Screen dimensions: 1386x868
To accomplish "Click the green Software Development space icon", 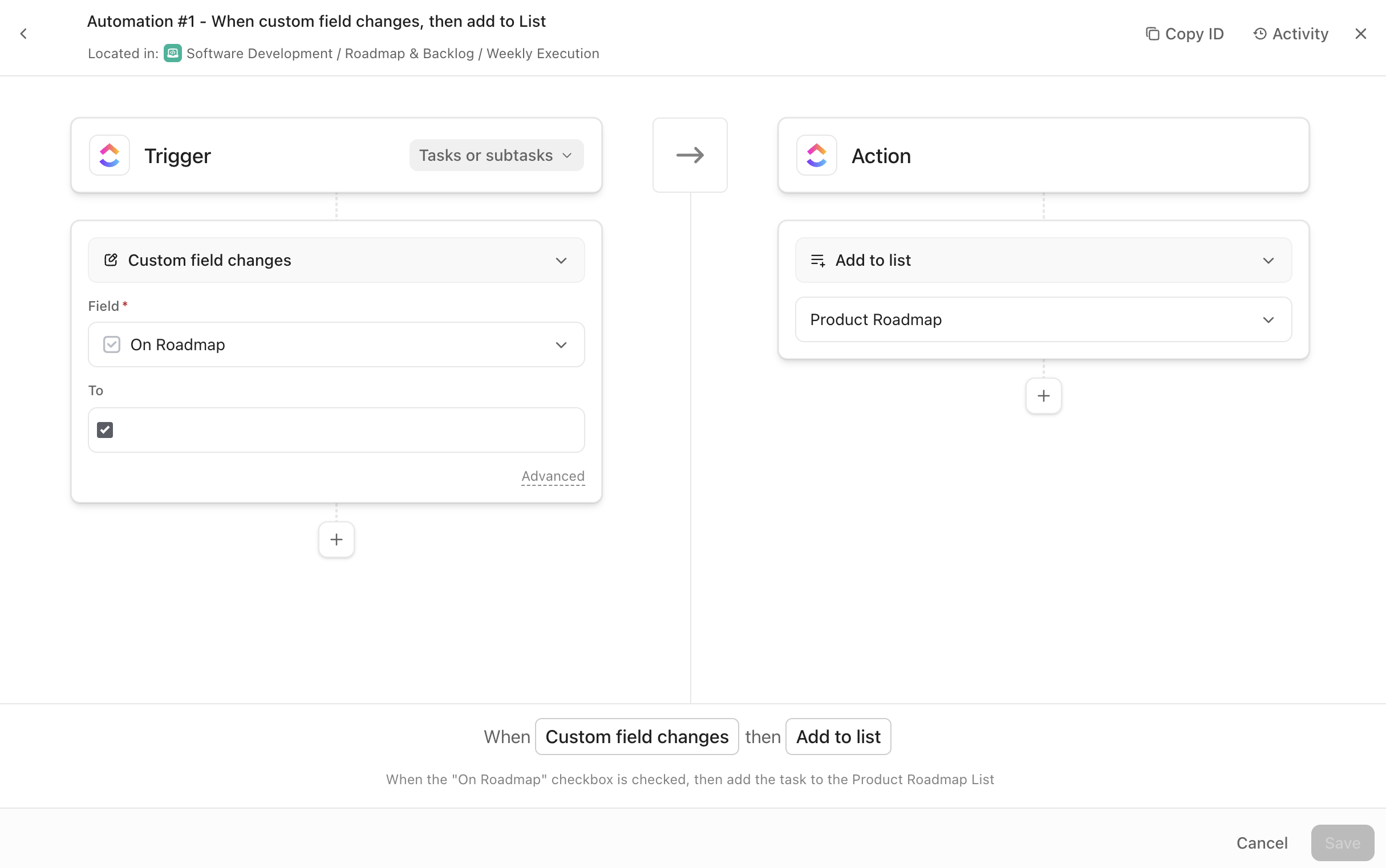I will (x=172, y=54).
